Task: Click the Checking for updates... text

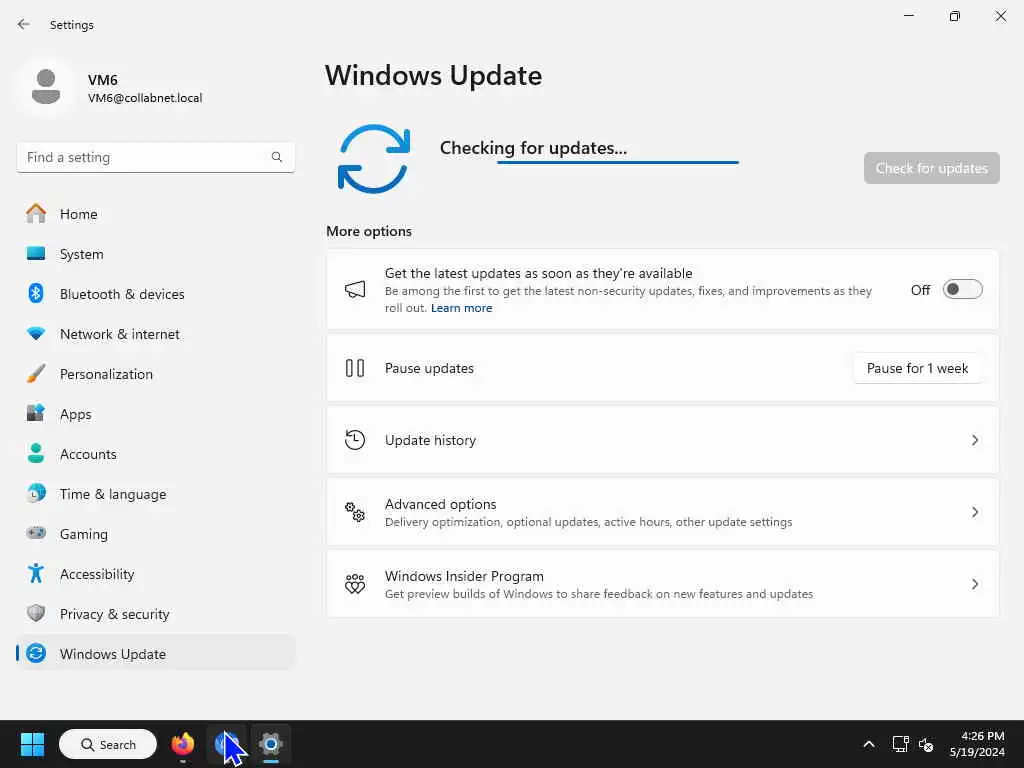Action: point(533,148)
